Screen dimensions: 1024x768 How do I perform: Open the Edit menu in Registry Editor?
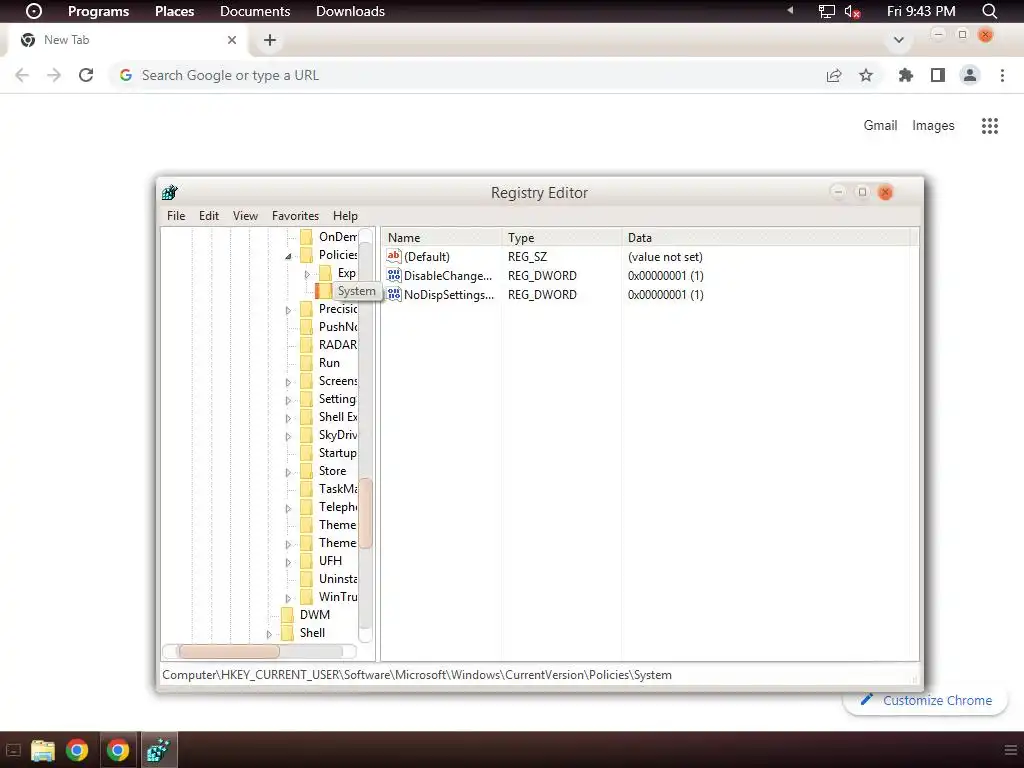pyautogui.click(x=209, y=216)
